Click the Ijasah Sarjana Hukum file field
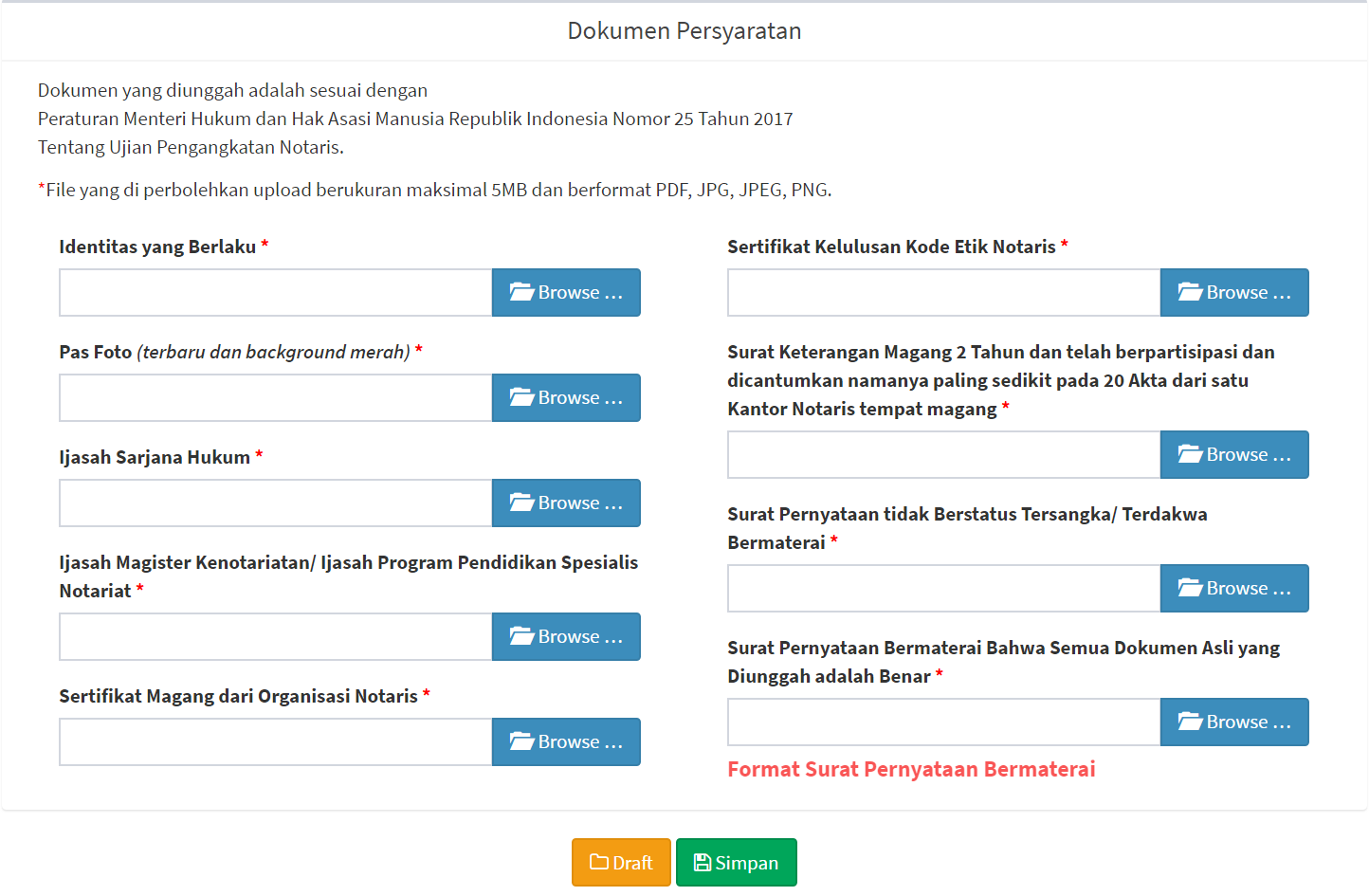Screen dimensions: 1369x896 click(276, 503)
